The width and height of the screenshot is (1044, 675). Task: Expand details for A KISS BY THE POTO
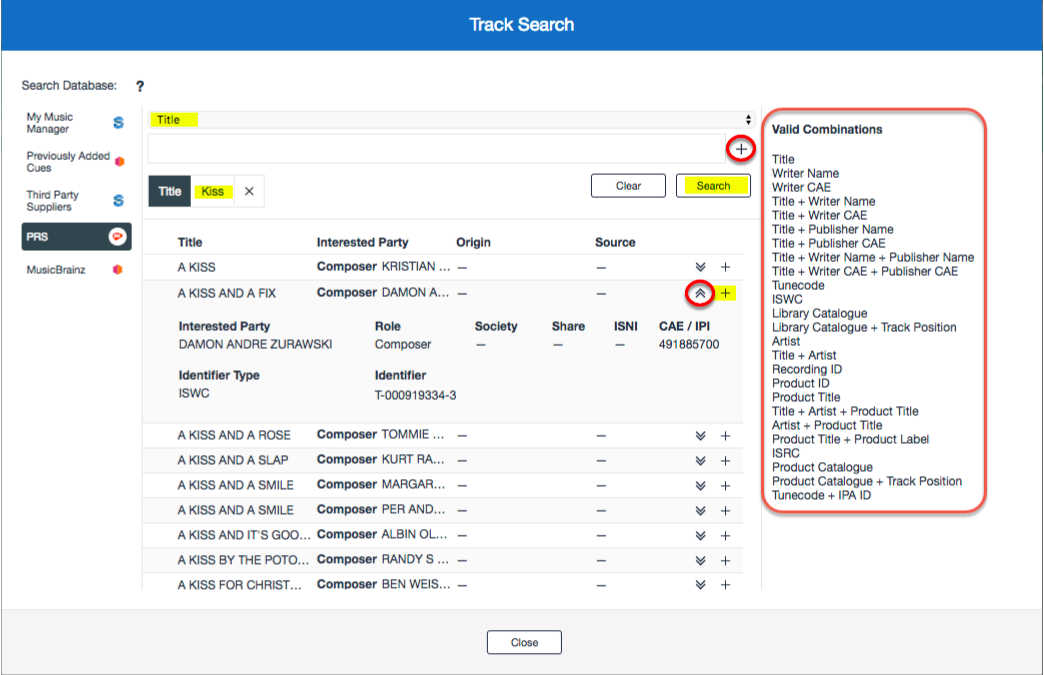pyautogui.click(x=700, y=561)
